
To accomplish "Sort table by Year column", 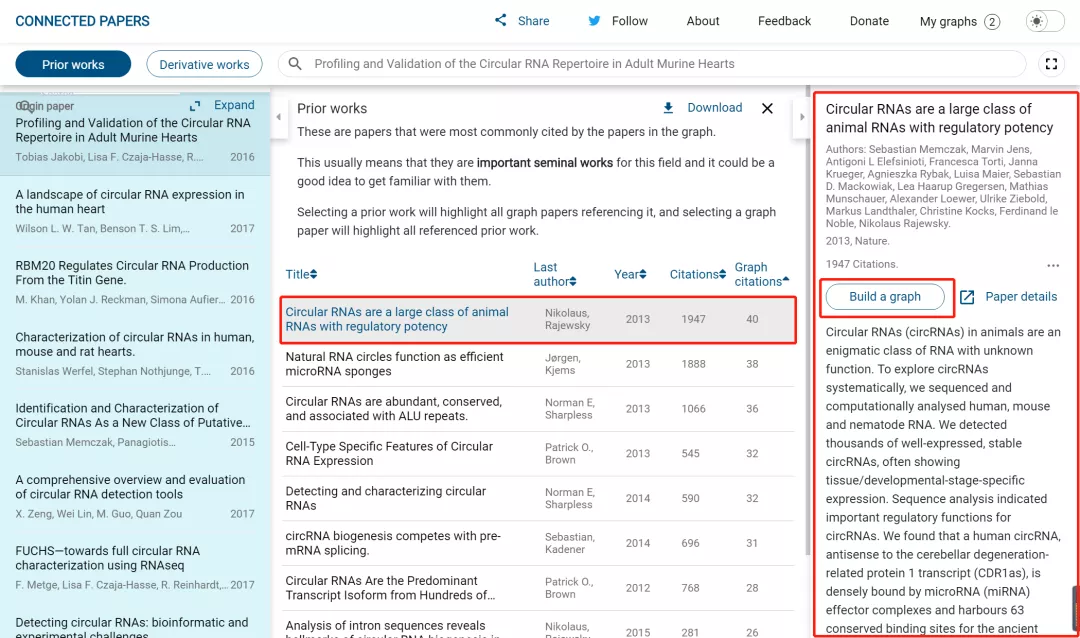I will [630, 274].
